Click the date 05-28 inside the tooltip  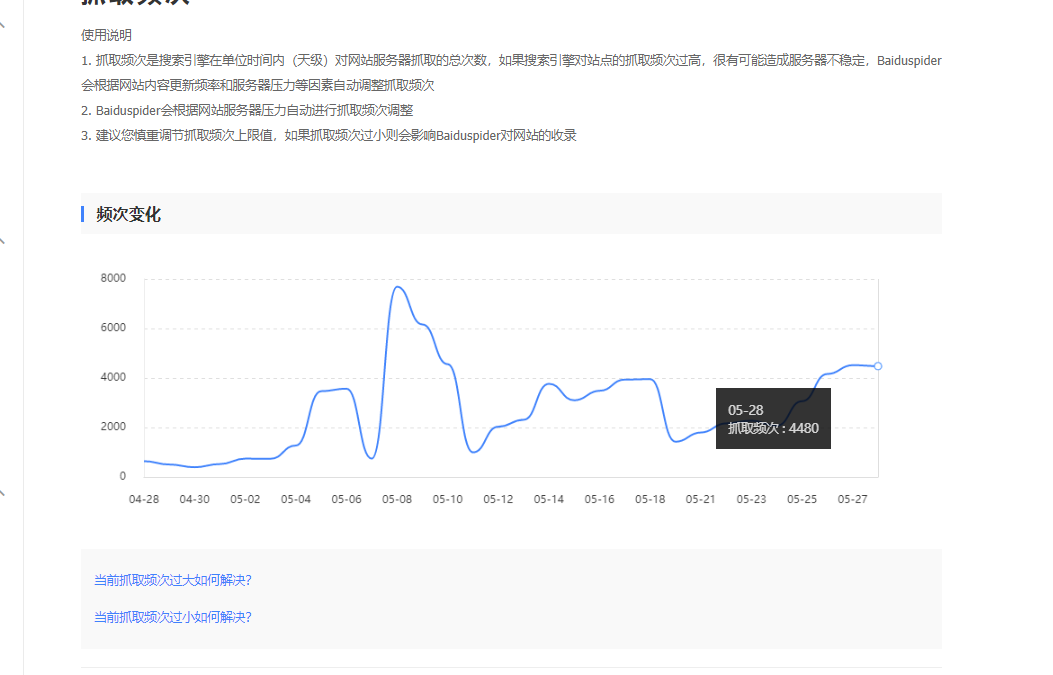pyautogui.click(x=745, y=409)
